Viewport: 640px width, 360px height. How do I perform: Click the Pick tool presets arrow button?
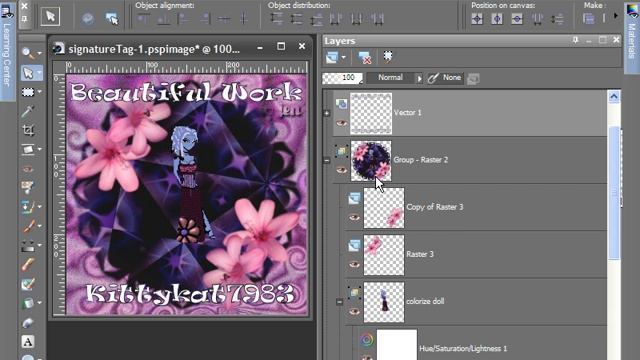pos(50,16)
